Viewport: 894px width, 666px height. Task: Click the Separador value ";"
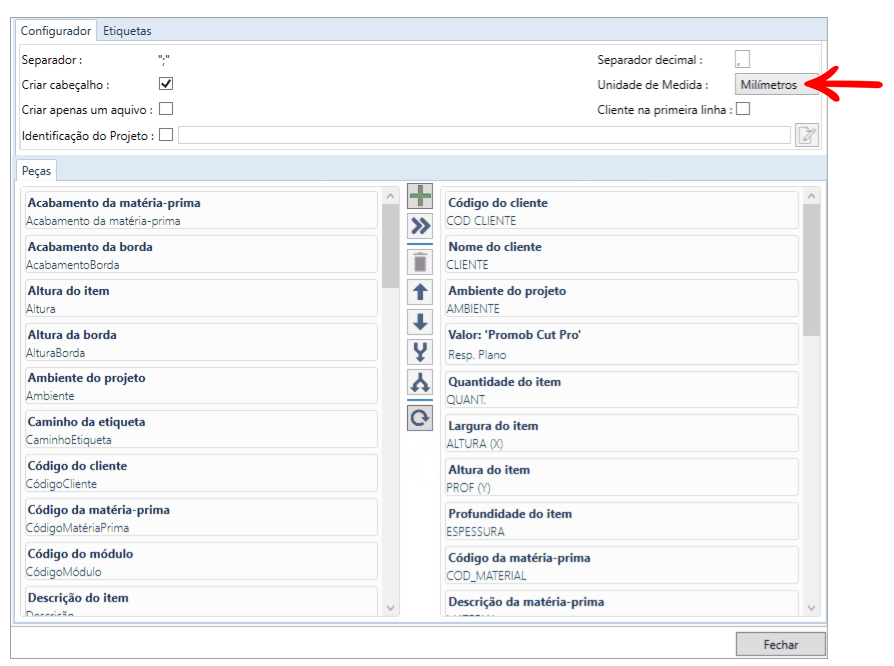click(164, 60)
